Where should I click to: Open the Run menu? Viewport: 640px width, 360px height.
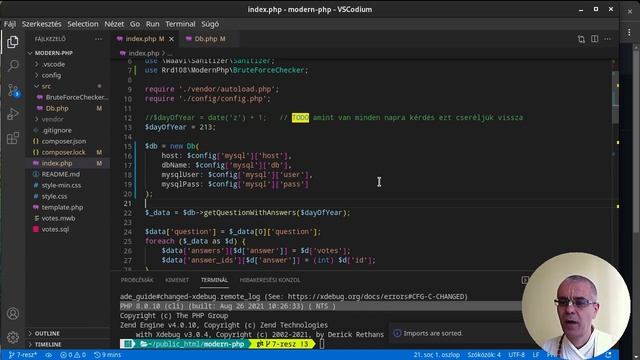pos(153,24)
